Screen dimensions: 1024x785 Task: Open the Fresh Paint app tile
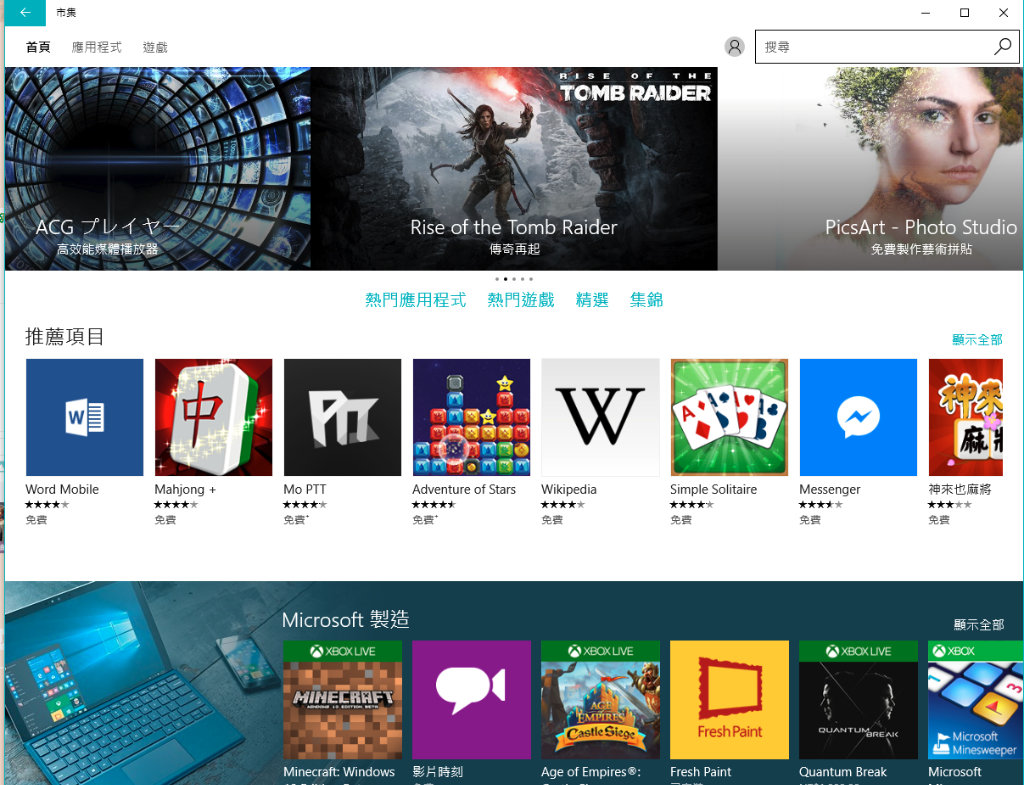[x=729, y=699]
